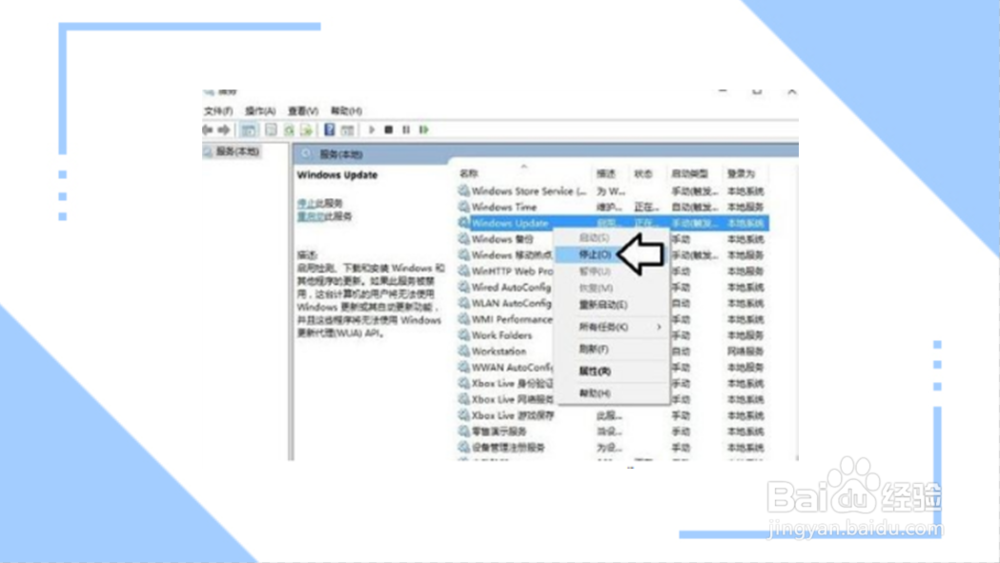1000x563 pixels.
Task: Click the 重启动此服务 link
Action: pos(324,216)
